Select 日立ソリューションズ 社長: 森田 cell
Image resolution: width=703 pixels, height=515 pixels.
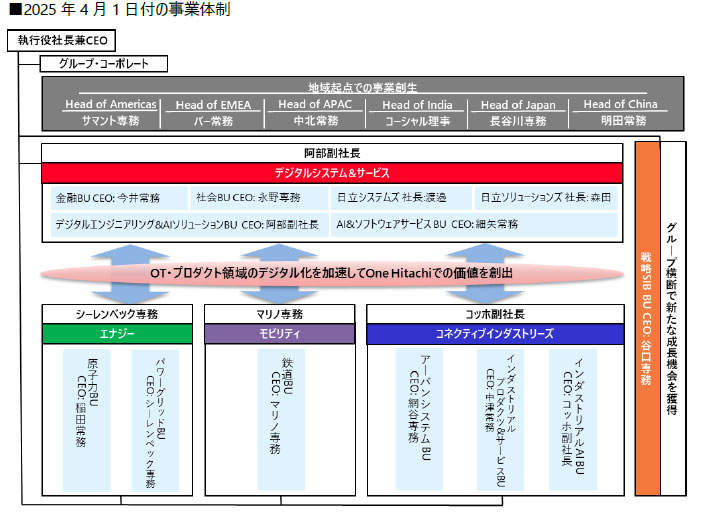546,198
